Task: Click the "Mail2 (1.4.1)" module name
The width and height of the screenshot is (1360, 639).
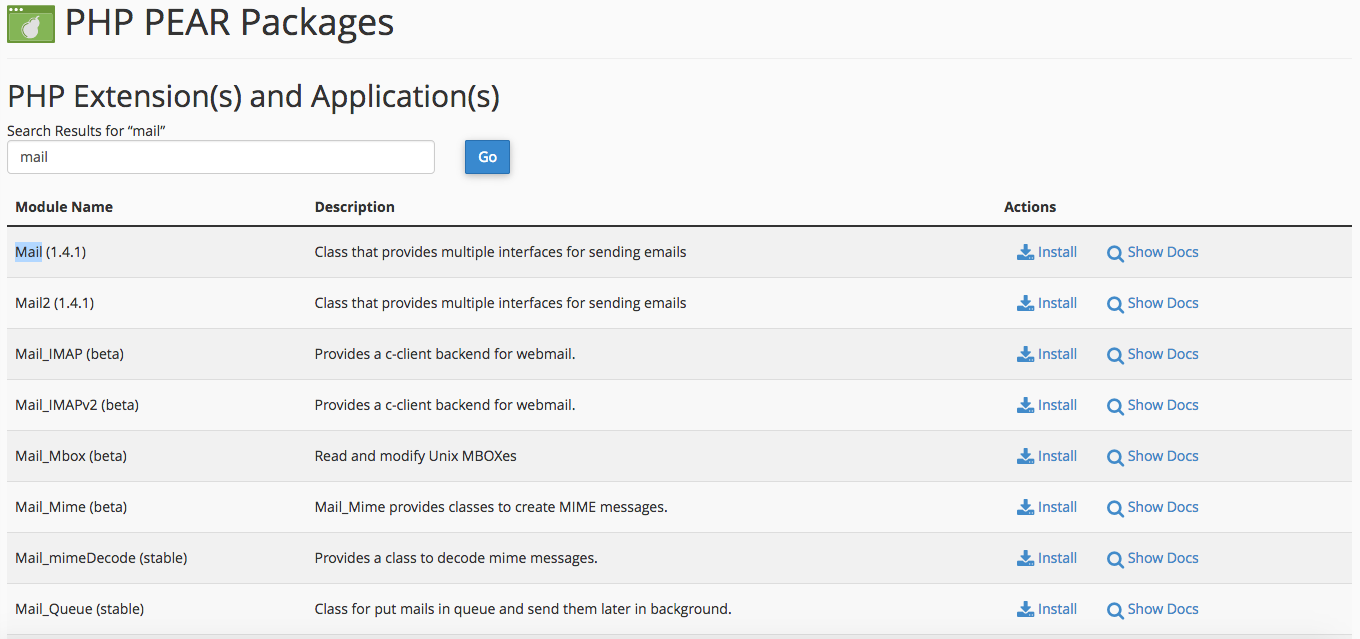Action: point(54,303)
